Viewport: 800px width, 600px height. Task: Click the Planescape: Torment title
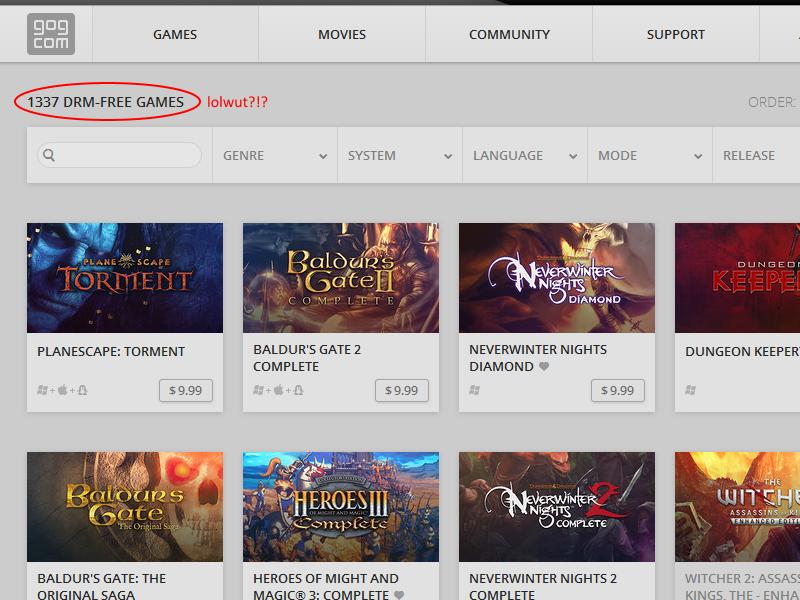coord(111,352)
